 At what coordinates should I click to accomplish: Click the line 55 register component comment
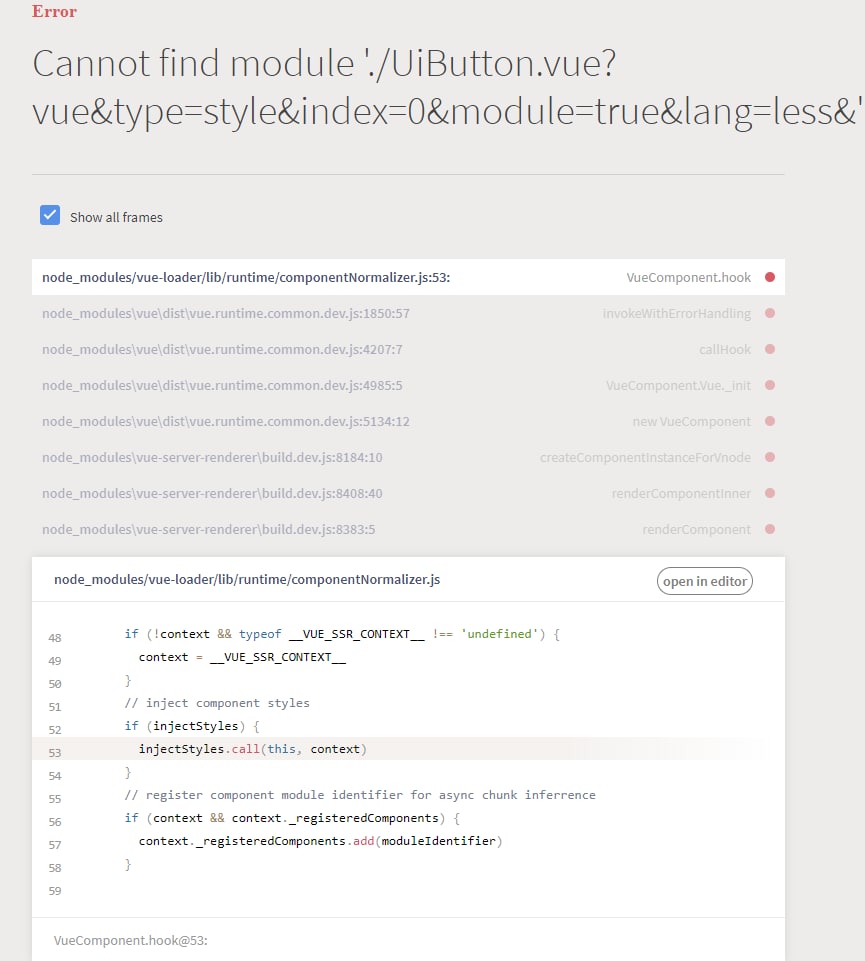pyautogui.click(x=360, y=795)
